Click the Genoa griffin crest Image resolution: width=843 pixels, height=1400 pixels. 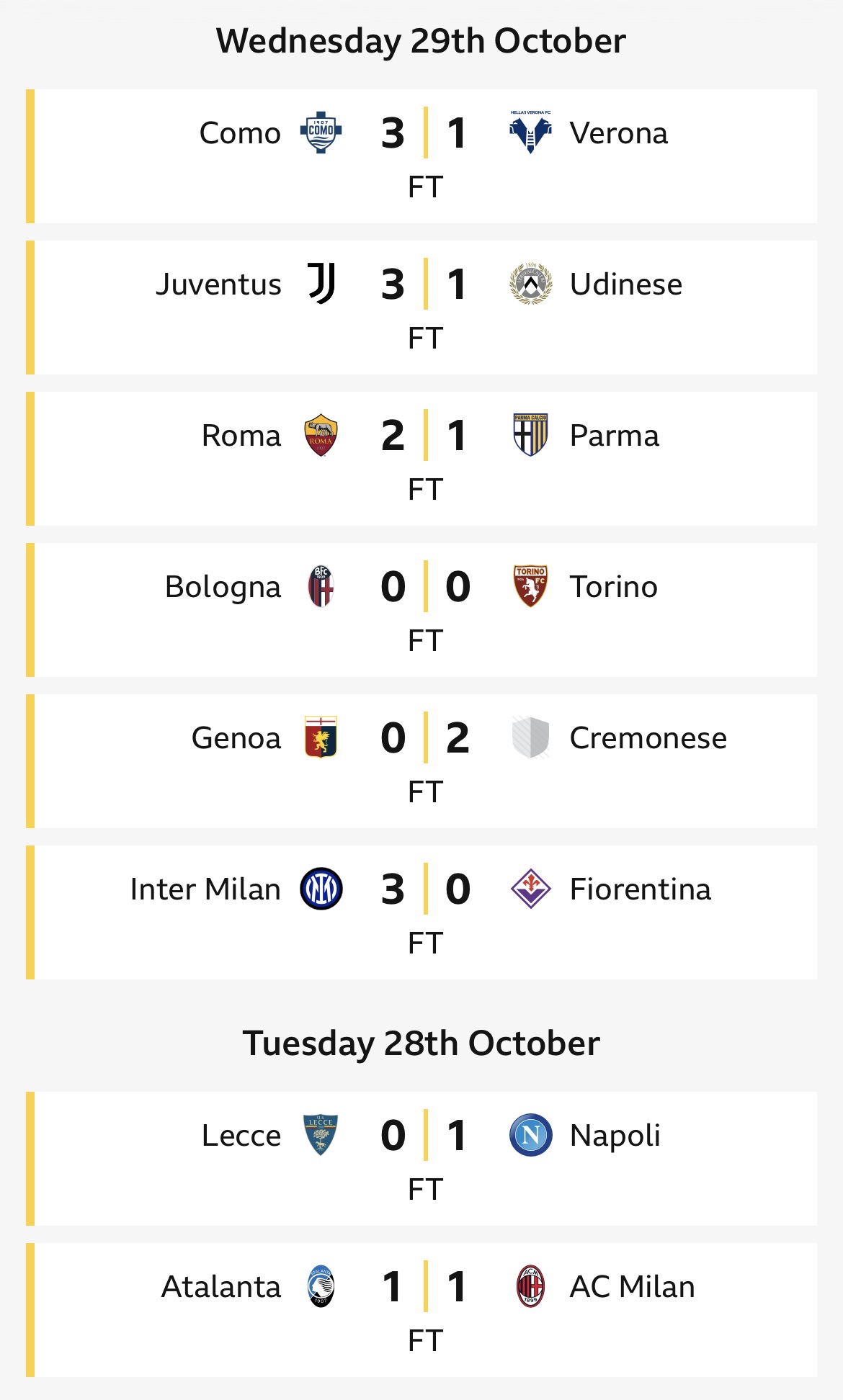pos(321,737)
